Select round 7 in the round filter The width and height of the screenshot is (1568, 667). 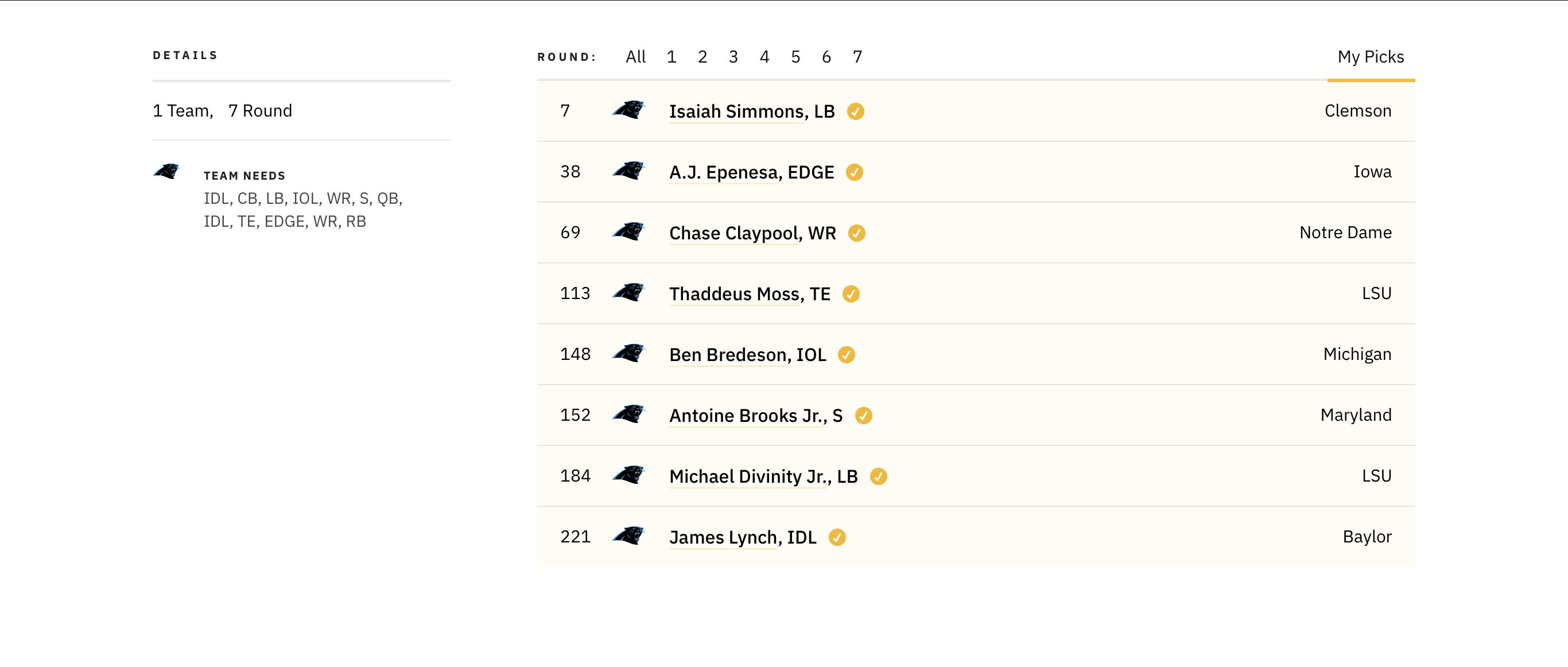pyautogui.click(x=857, y=57)
